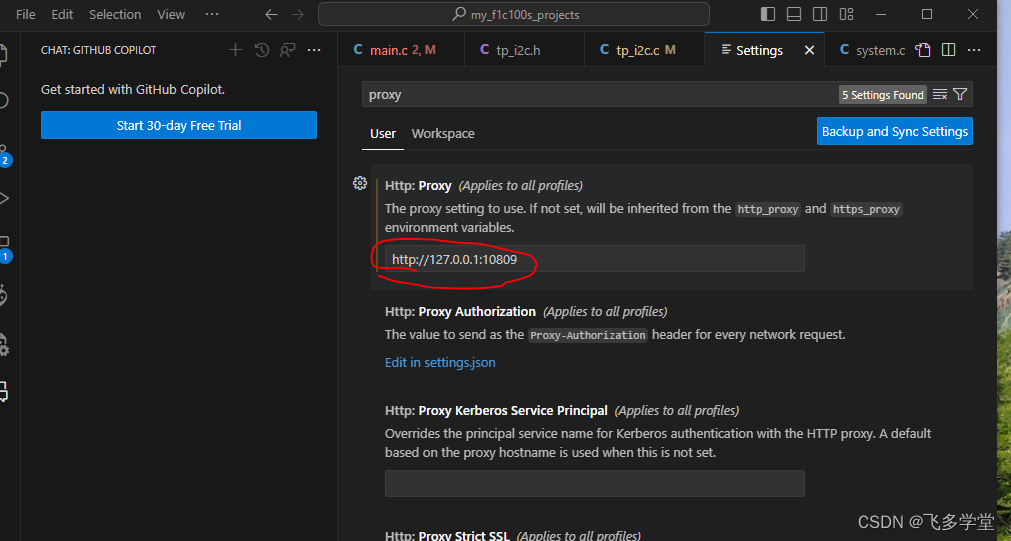1011x541 pixels.
Task: Open the settings filter funnel icon
Action: 960,95
